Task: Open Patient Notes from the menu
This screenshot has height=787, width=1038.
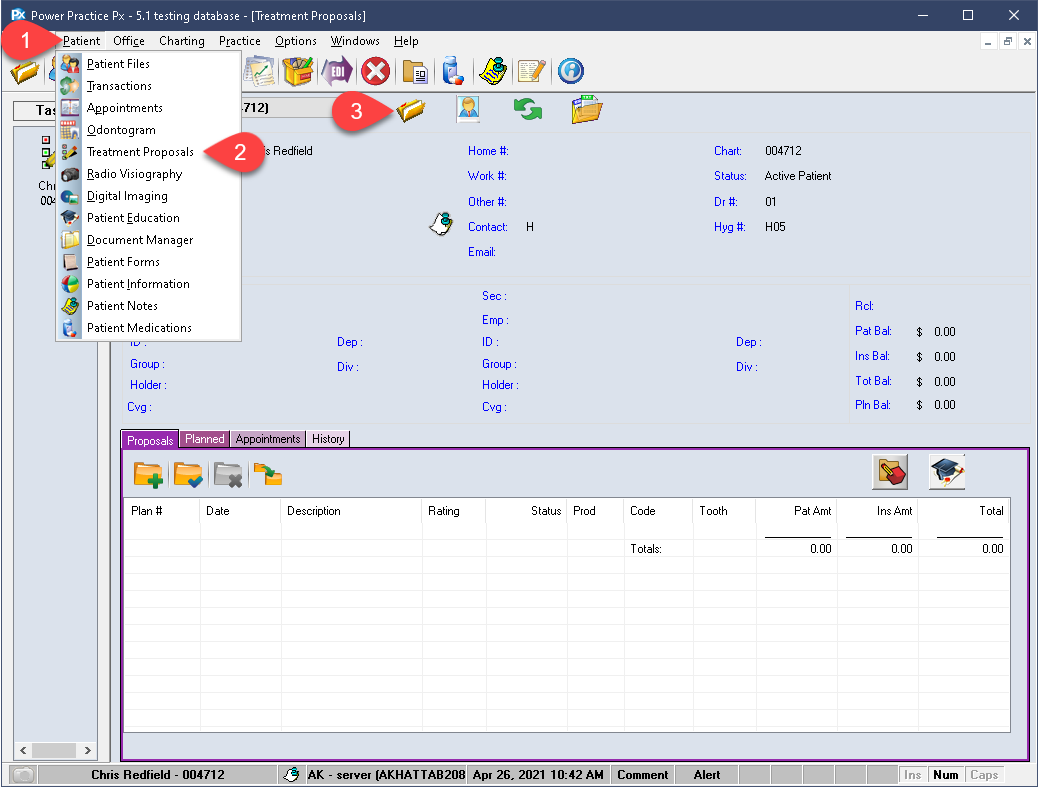Action: pyautogui.click(x=148, y=306)
